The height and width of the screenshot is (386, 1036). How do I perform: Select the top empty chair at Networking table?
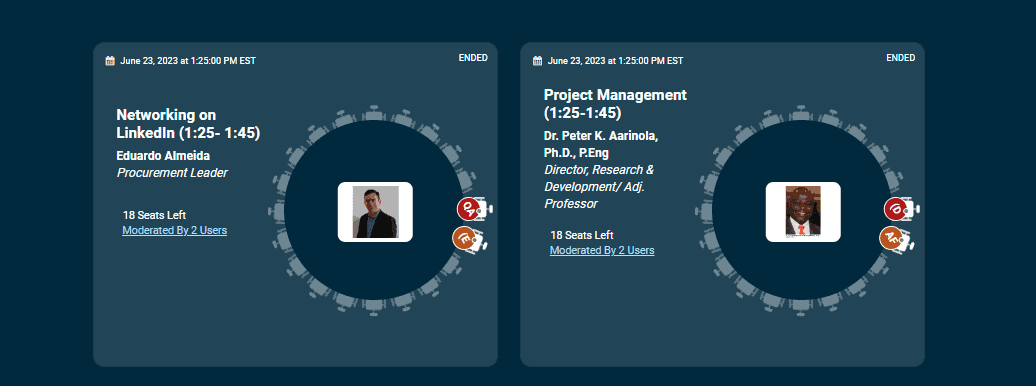click(374, 112)
